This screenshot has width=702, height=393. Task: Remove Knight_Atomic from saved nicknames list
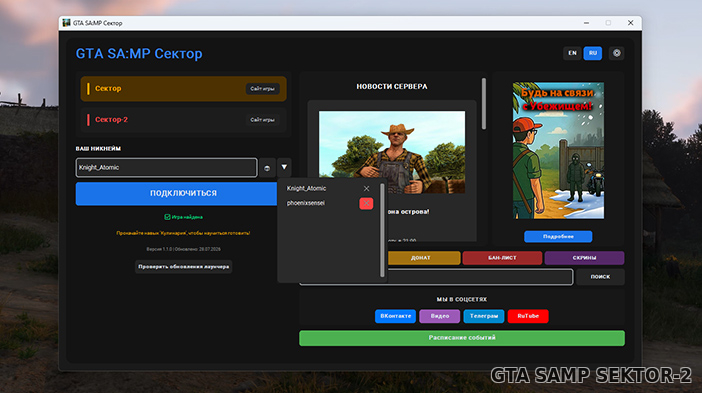point(366,188)
